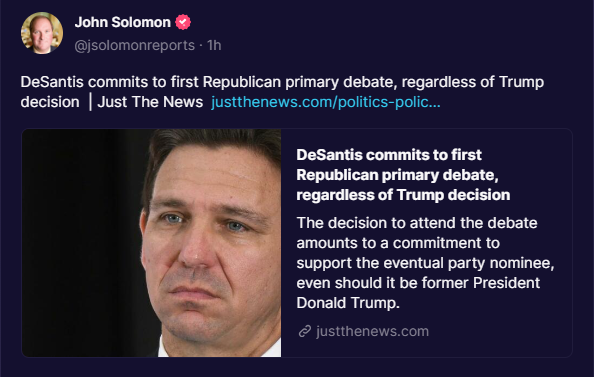
Task: Visit the @jsolomonreports handle
Action: (x=134, y=45)
